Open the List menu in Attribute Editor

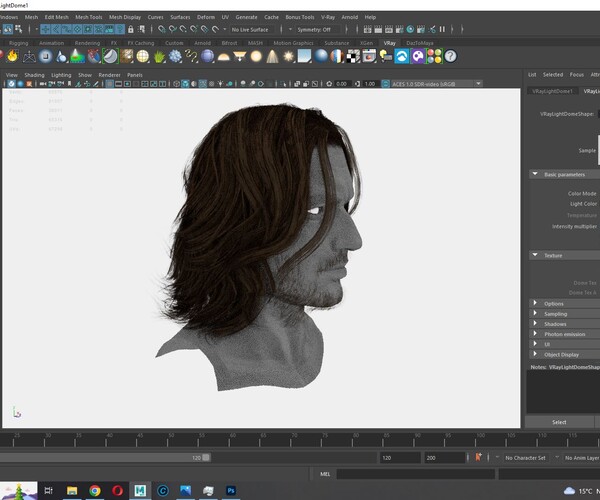pyautogui.click(x=532, y=75)
